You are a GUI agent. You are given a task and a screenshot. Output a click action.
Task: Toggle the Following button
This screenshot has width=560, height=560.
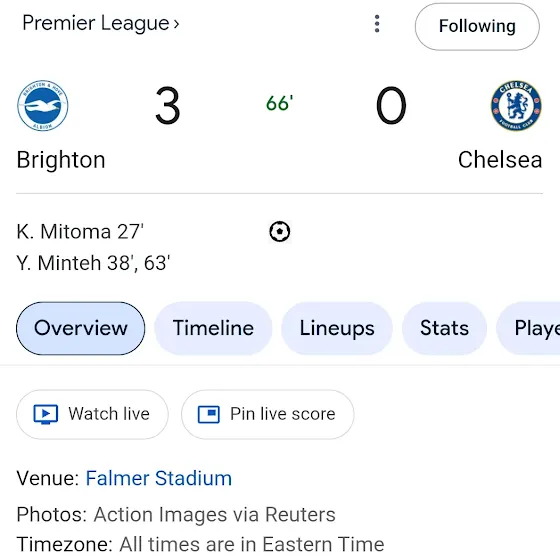[477, 26]
